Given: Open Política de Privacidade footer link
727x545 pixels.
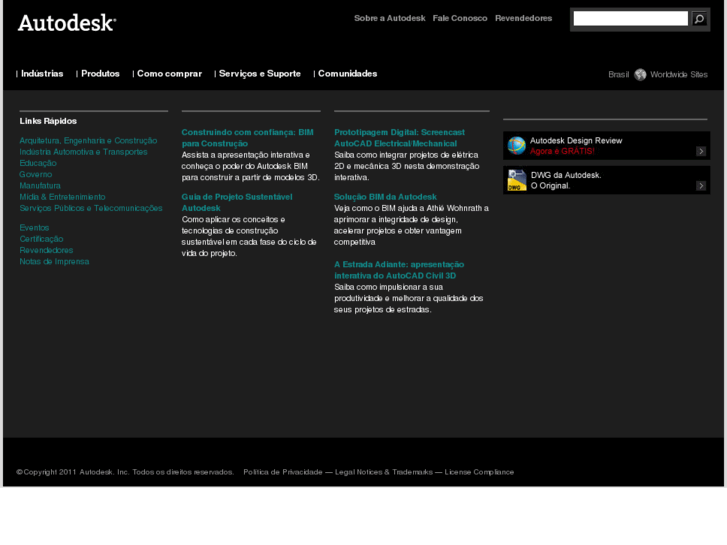Looking at the screenshot, I should tap(283, 472).
